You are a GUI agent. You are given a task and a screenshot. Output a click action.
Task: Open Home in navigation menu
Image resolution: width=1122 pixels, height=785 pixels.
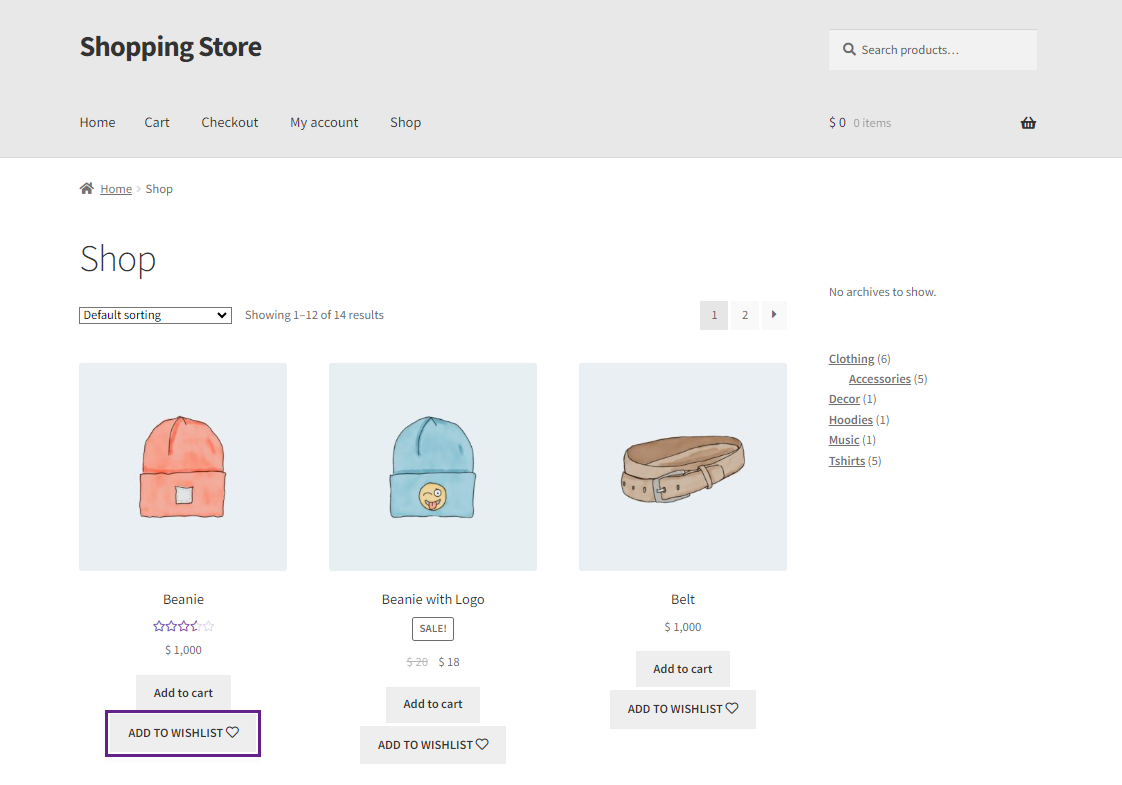point(97,122)
